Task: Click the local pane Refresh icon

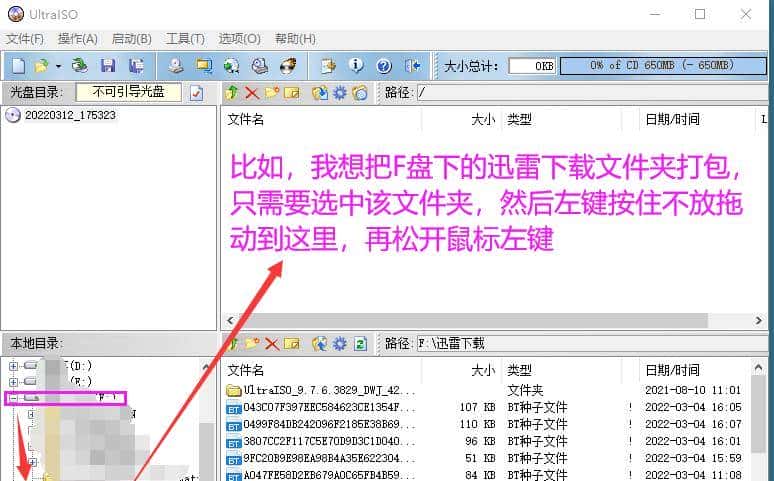Action: 360,343
